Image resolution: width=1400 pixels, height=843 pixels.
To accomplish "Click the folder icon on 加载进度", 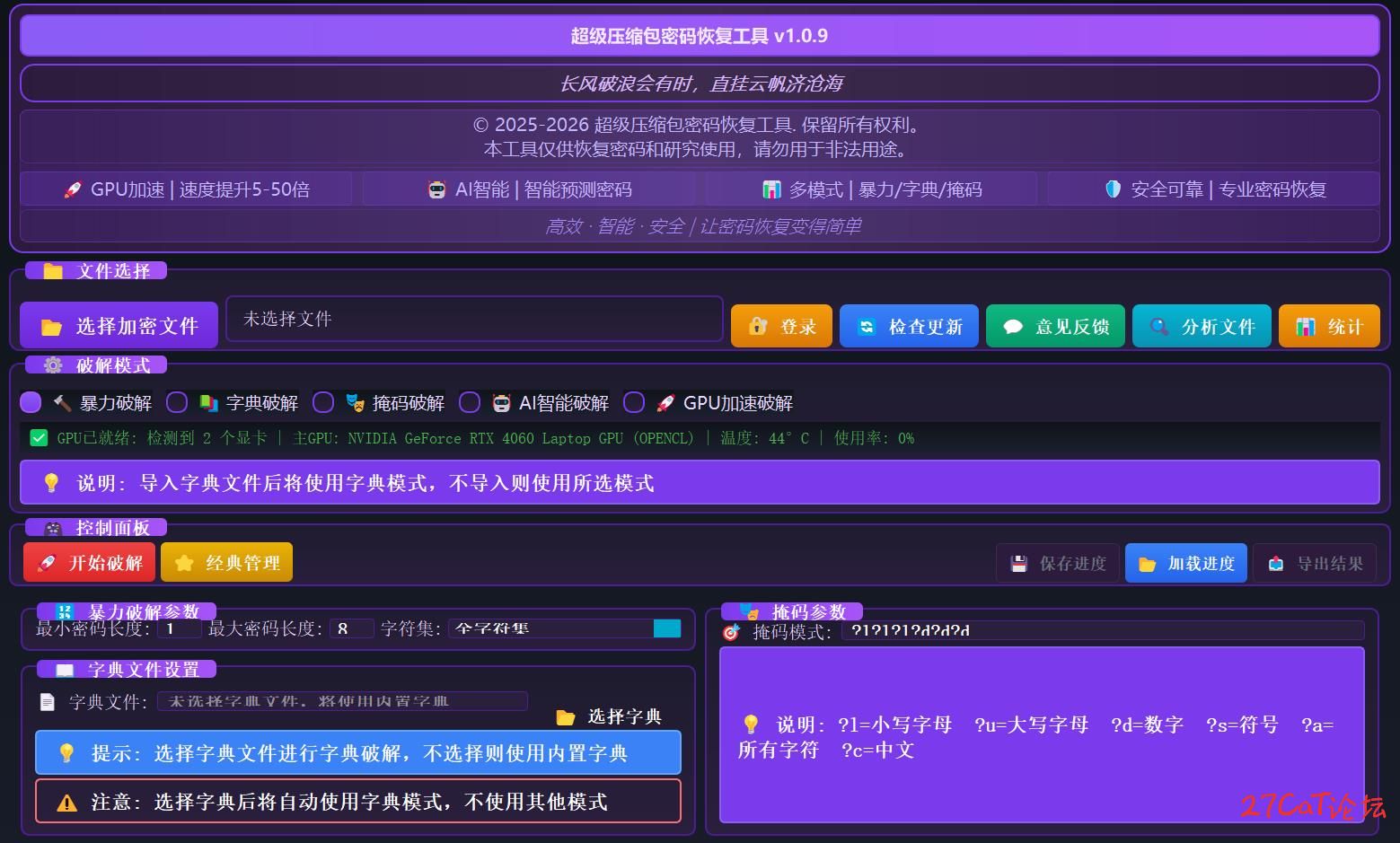I will click(1147, 564).
